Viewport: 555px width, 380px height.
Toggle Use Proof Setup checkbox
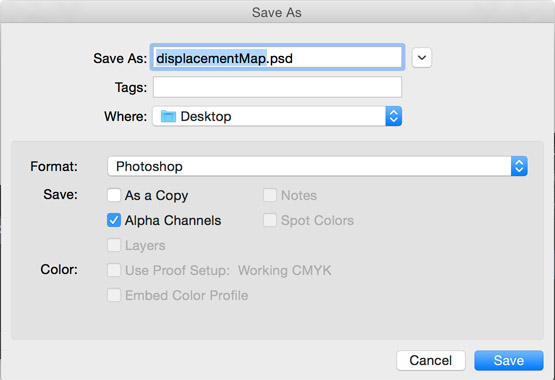(114, 270)
